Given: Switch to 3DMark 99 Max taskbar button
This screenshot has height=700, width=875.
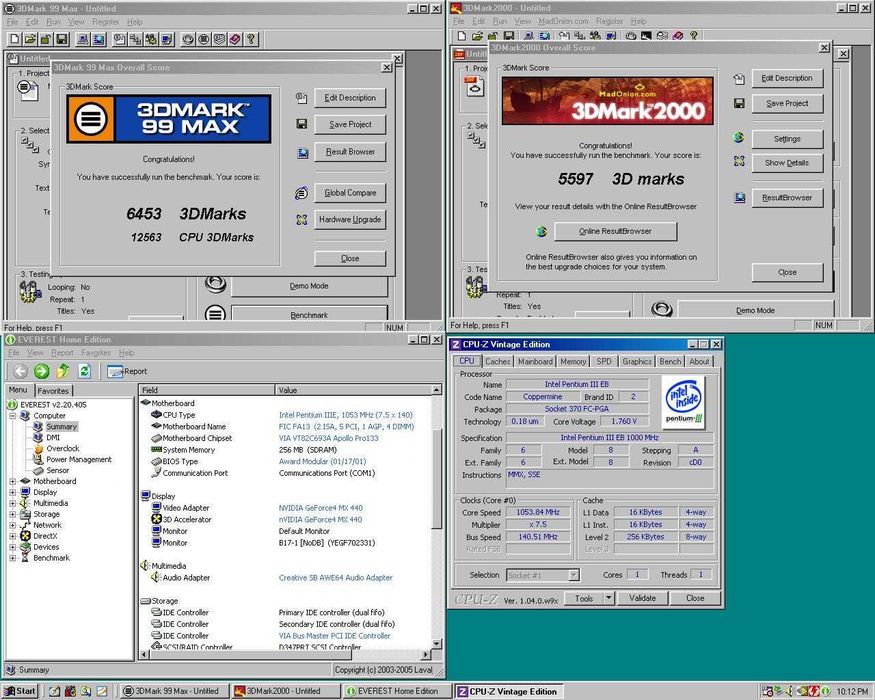Looking at the screenshot, I should 174,691.
